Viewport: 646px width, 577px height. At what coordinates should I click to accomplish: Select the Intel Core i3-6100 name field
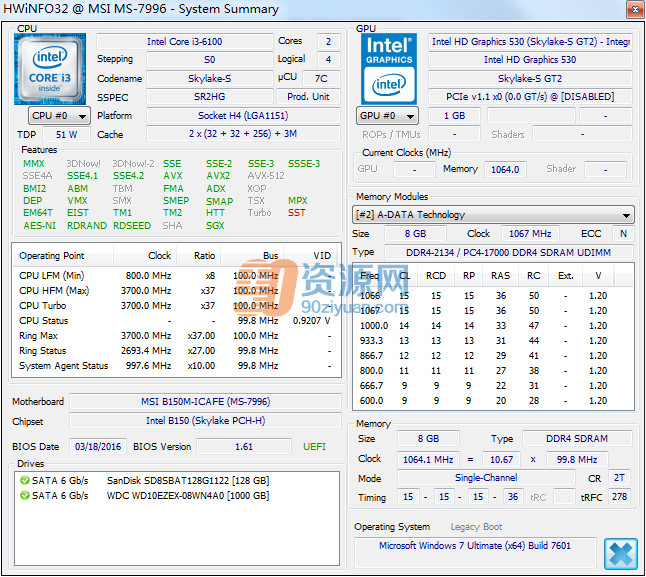(185, 42)
